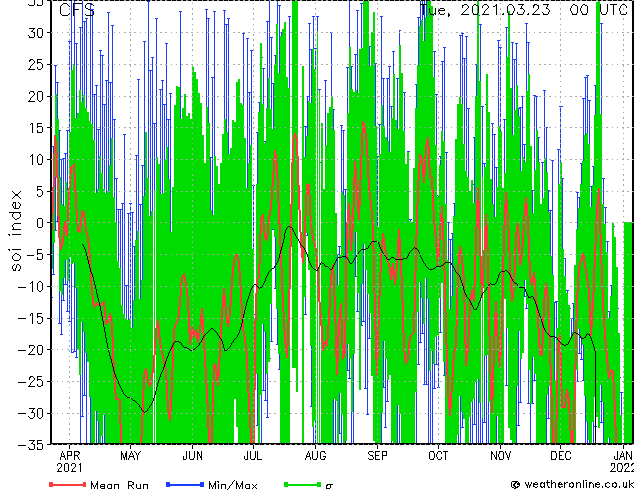Select the SEP month label
The width and height of the screenshot is (634, 490).
click(x=377, y=456)
